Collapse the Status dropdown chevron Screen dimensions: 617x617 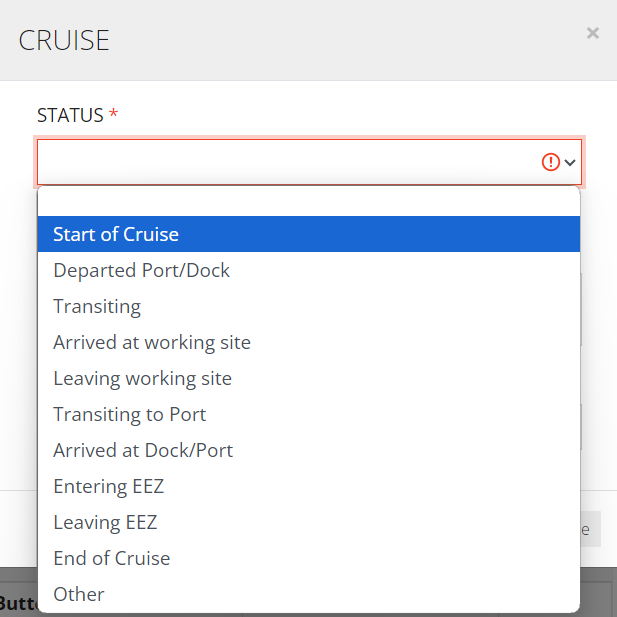(x=570, y=162)
